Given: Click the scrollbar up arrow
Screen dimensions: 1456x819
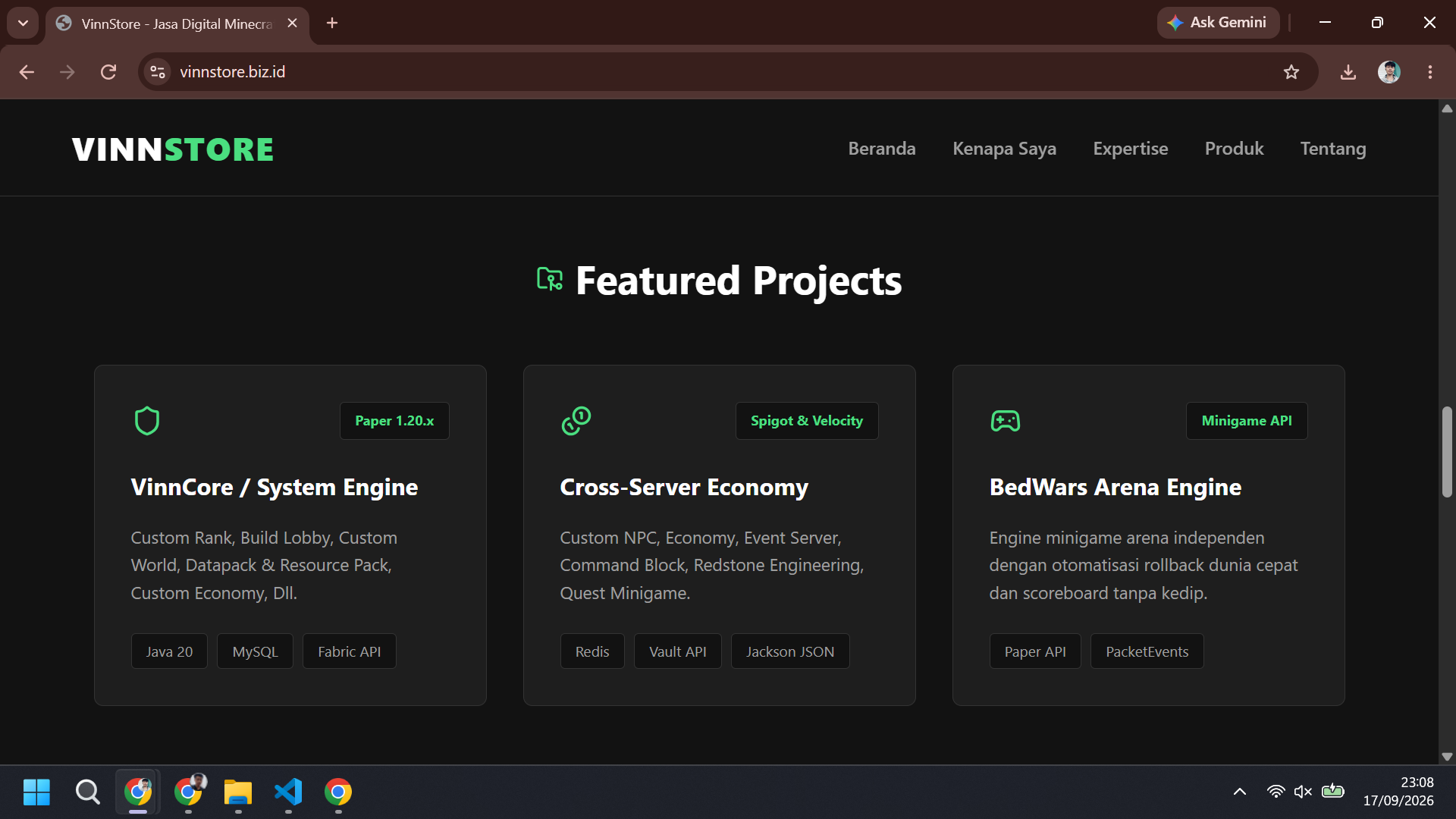Looking at the screenshot, I should pyautogui.click(x=1447, y=108).
